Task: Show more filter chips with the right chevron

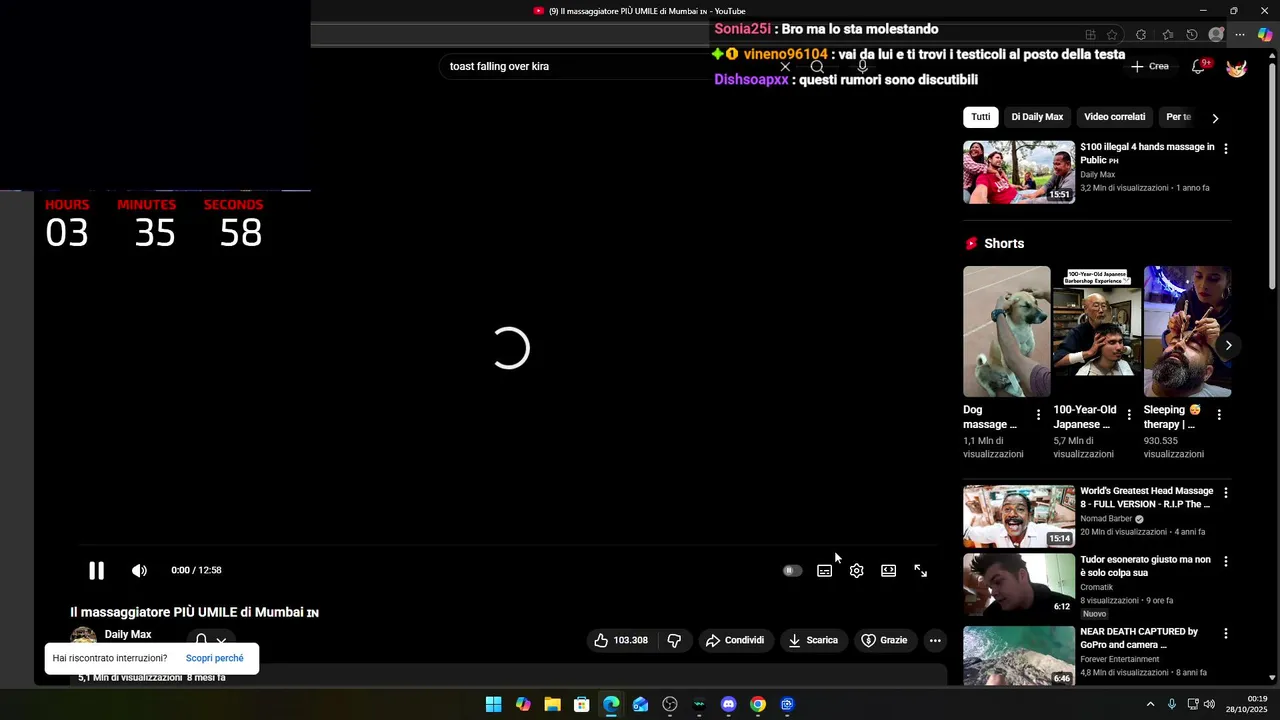Action: tap(1215, 118)
